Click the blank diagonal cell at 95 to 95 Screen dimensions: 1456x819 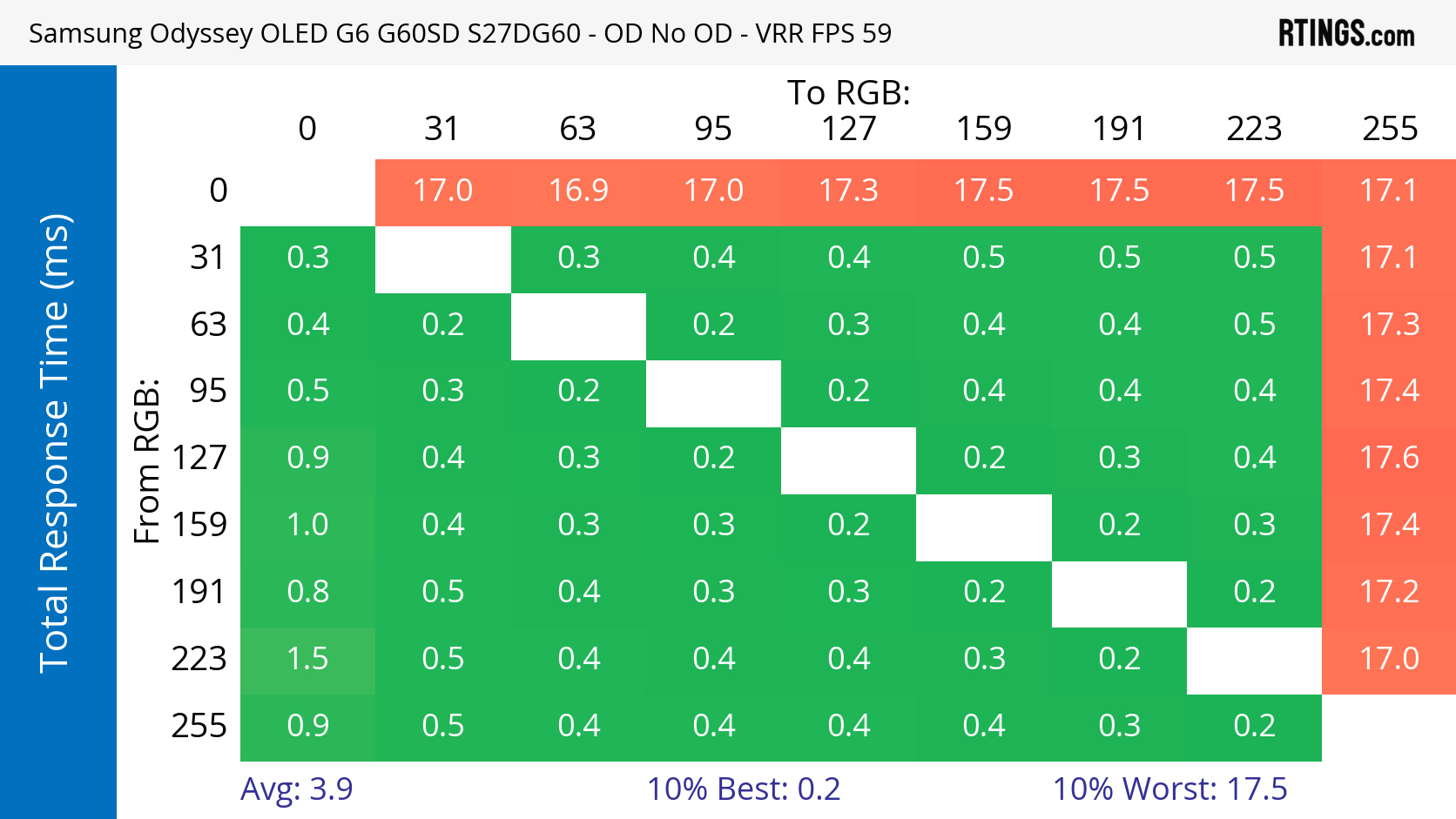coord(713,392)
